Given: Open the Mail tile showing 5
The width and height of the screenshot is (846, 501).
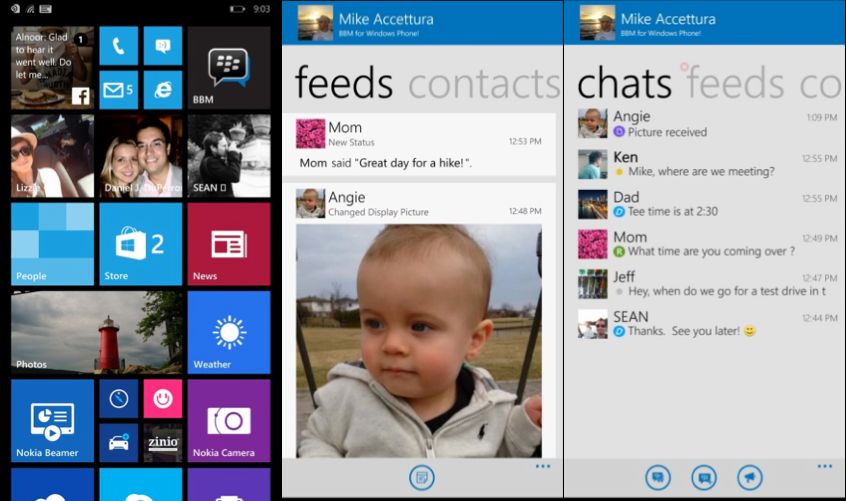Looking at the screenshot, I should [119, 90].
